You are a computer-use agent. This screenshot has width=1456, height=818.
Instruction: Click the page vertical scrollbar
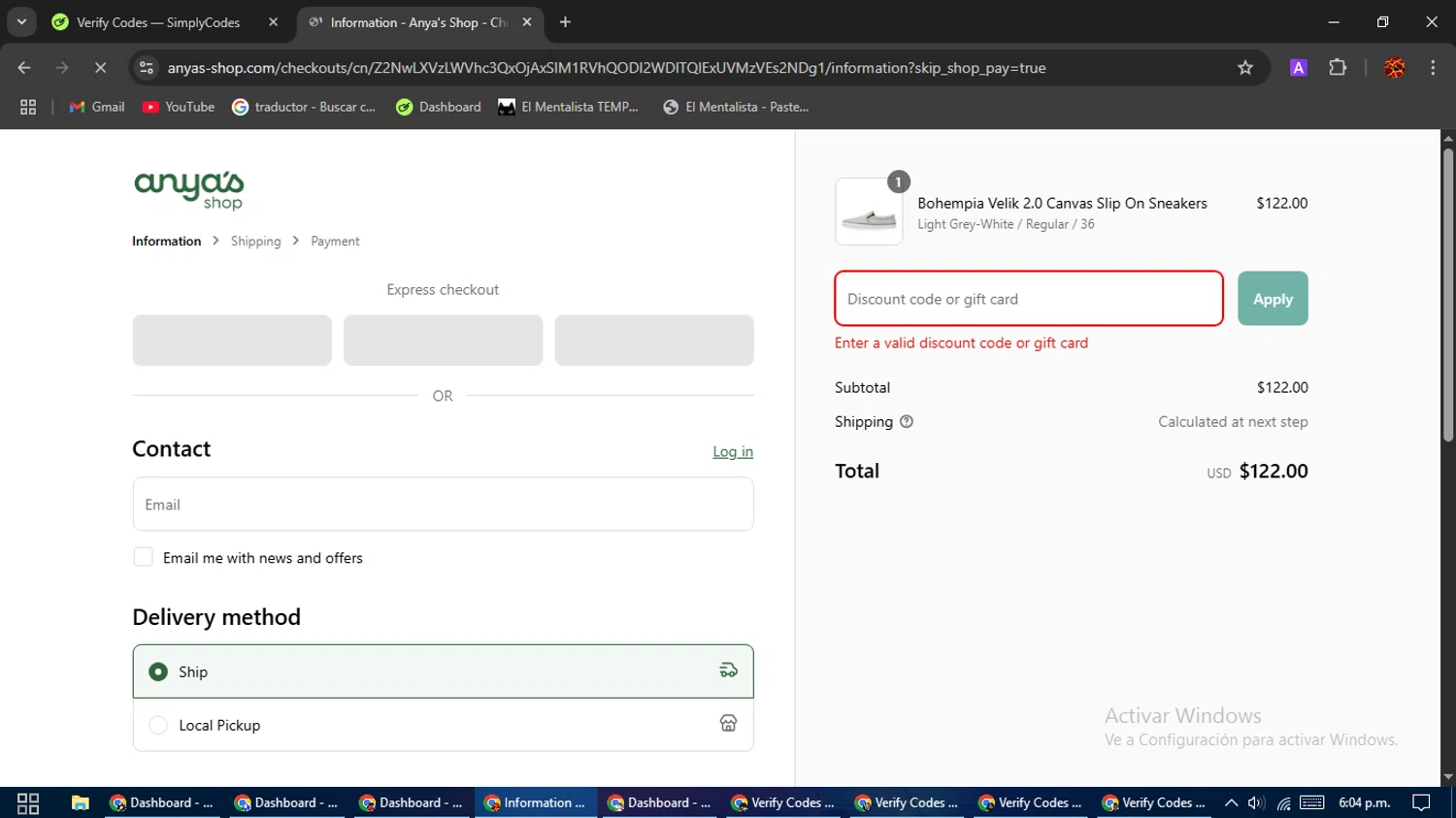[1448, 295]
